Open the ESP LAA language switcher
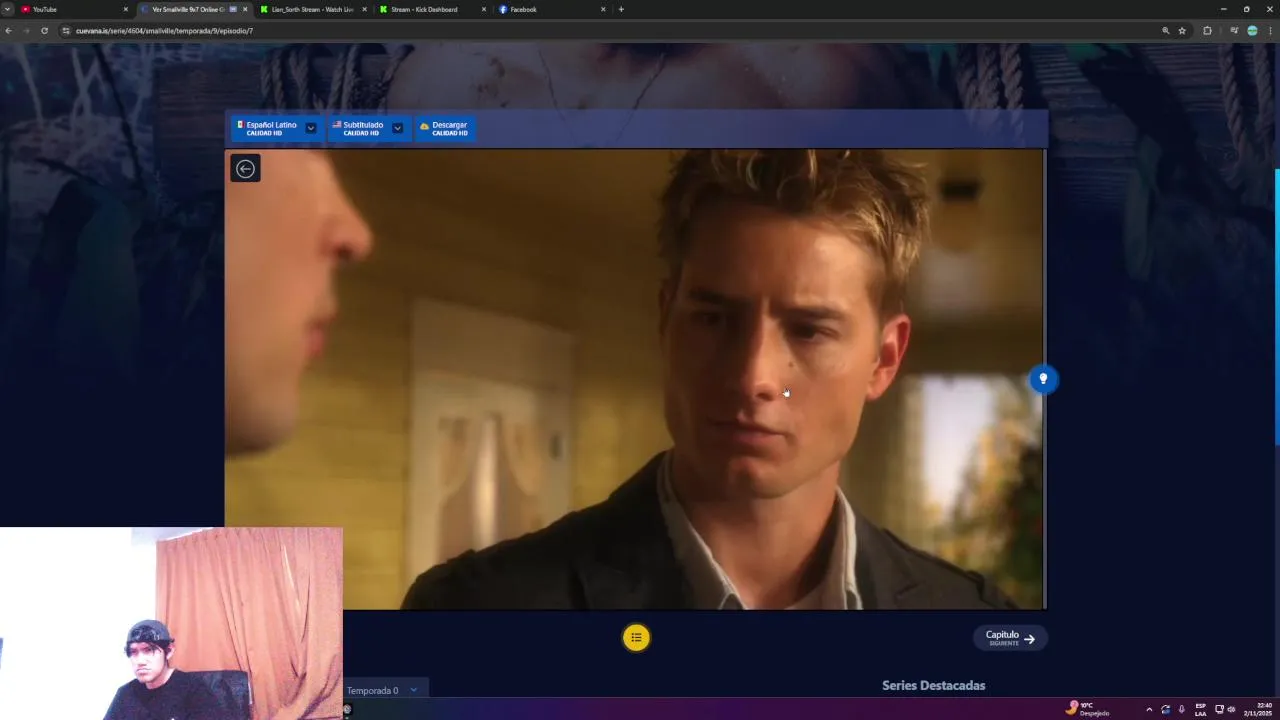This screenshot has width=1280, height=720. click(1200, 709)
